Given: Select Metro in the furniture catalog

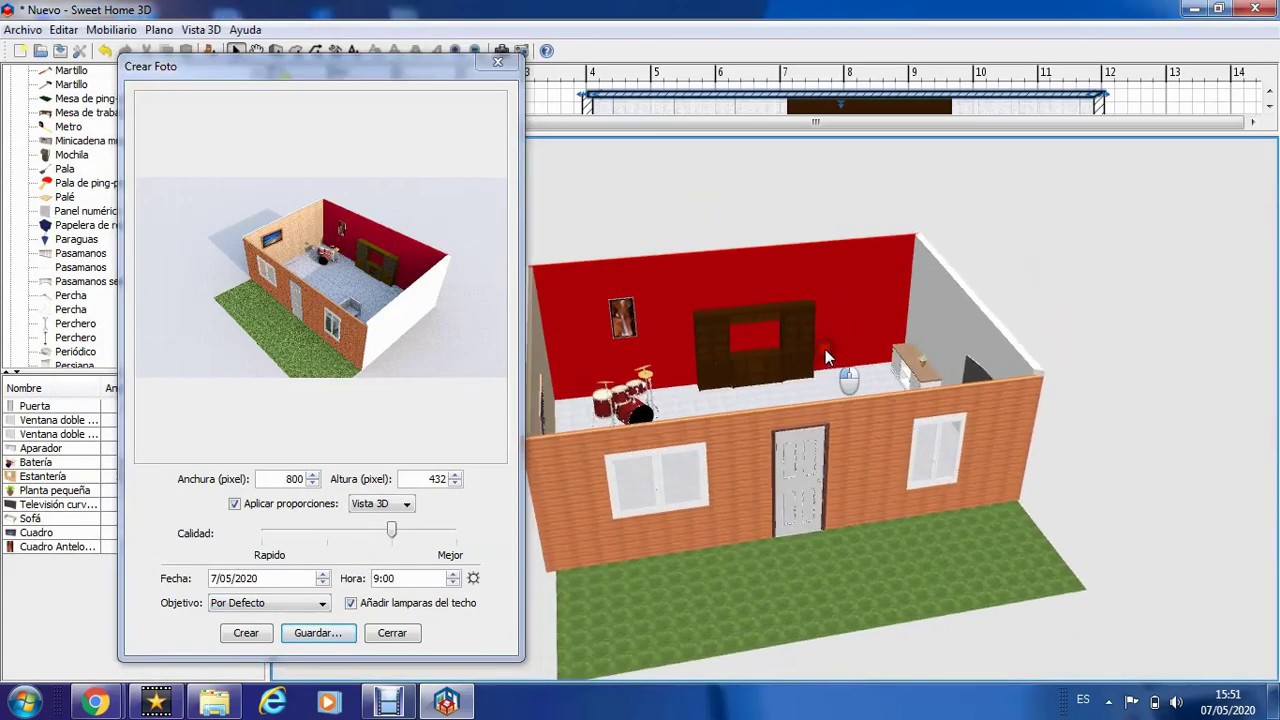Looking at the screenshot, I should [x=68, y=127].
